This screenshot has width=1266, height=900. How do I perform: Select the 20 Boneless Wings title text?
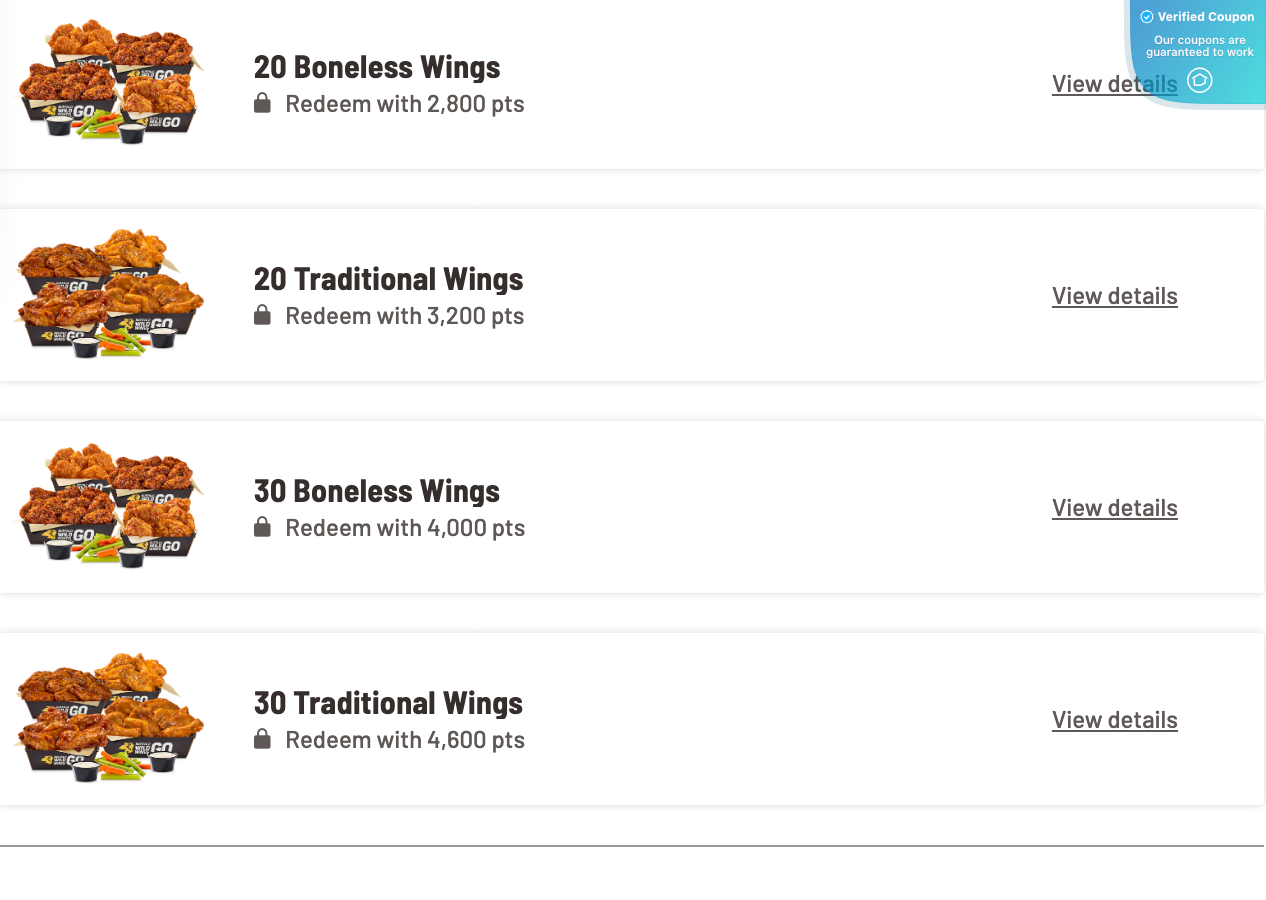tap(376, 67)
